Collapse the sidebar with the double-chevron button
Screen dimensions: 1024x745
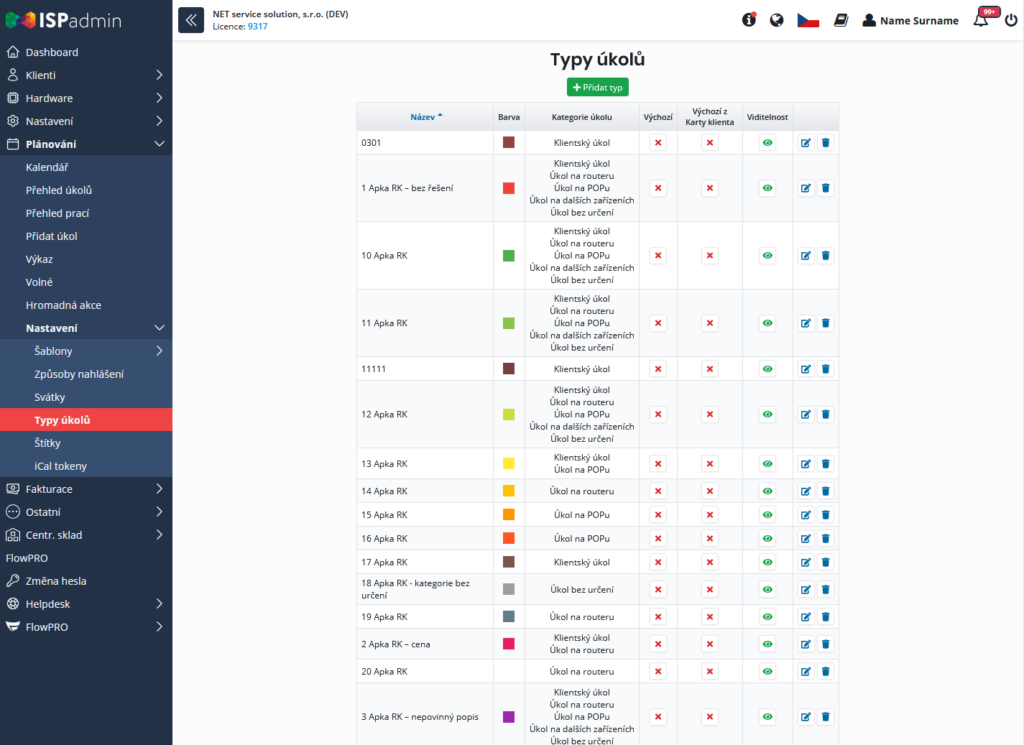coord(191,20)
